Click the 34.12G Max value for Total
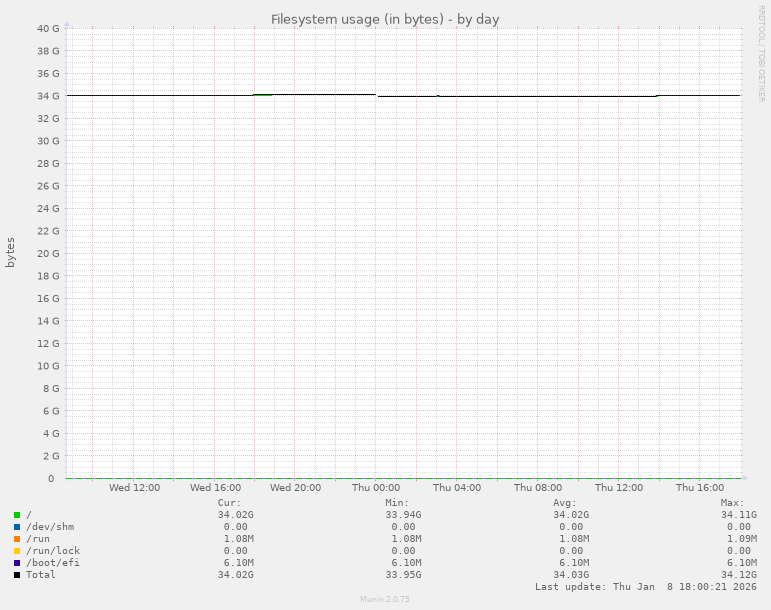771x610 pixels. pos(739,575)
